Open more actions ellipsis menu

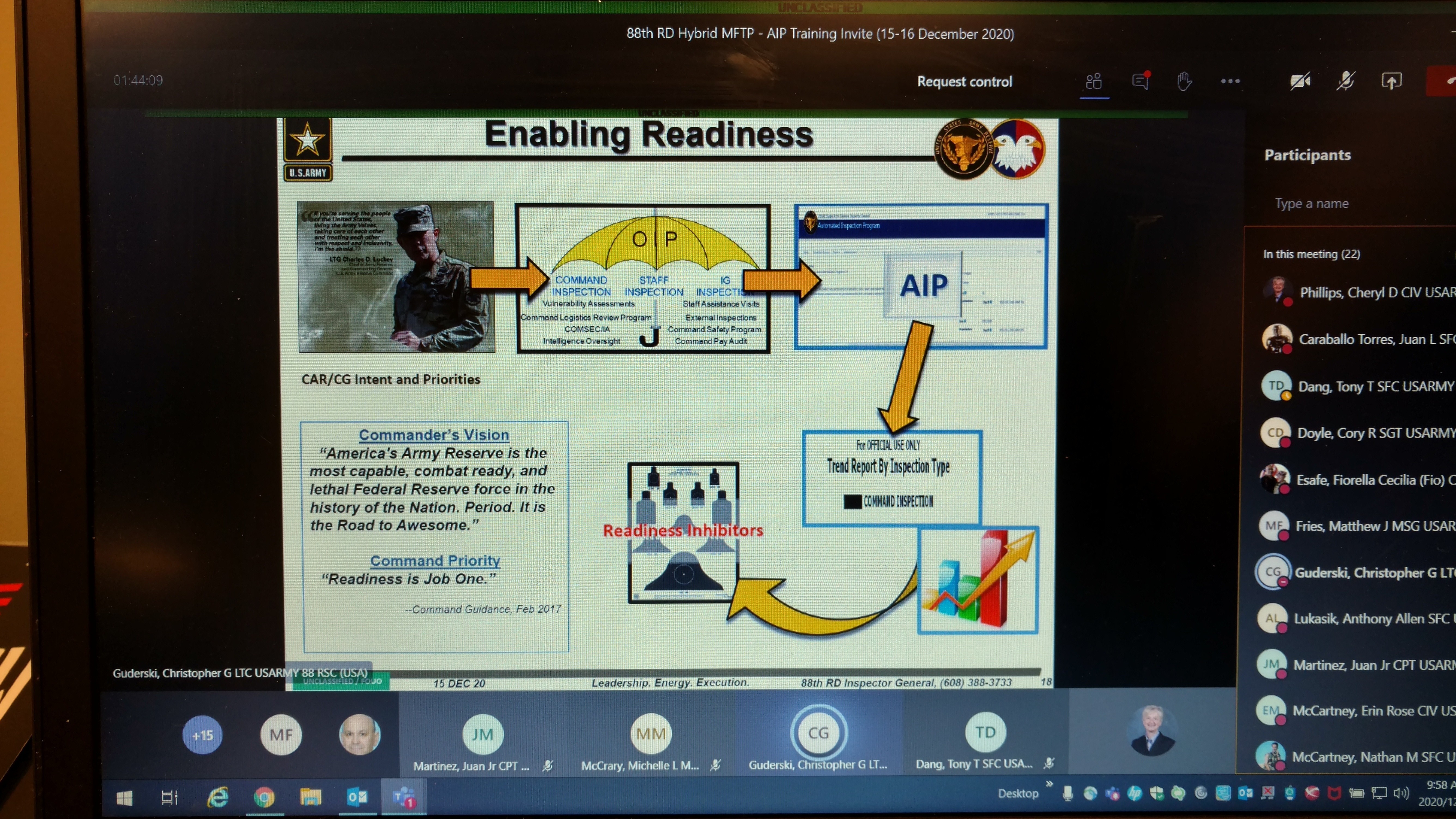[1230, 81]
